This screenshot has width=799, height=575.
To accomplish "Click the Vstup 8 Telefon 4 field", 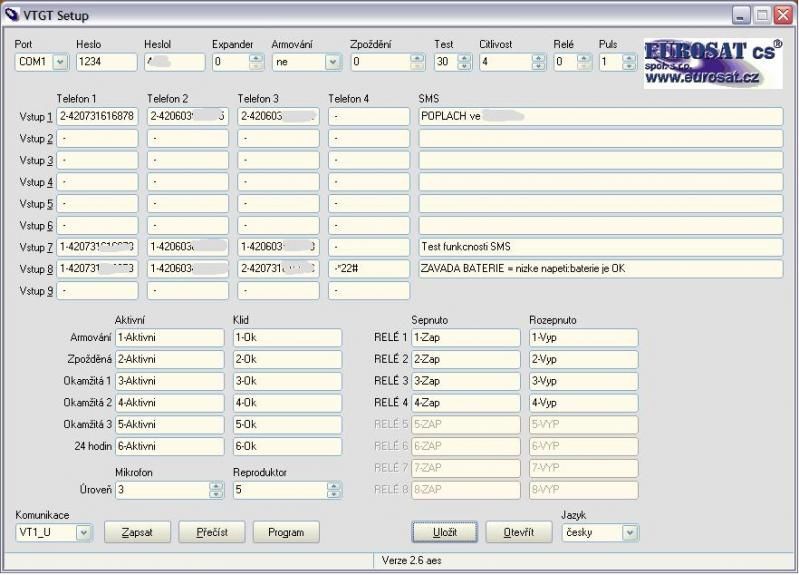I will 368,269.
